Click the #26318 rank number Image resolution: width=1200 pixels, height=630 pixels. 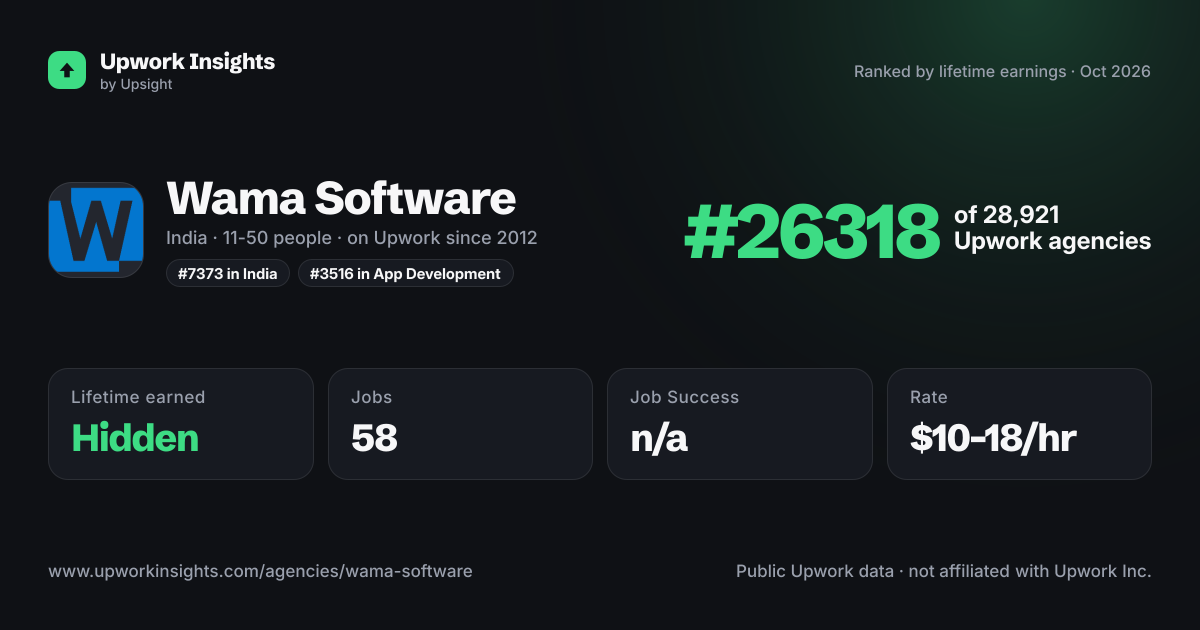click(x=812, y=231)
